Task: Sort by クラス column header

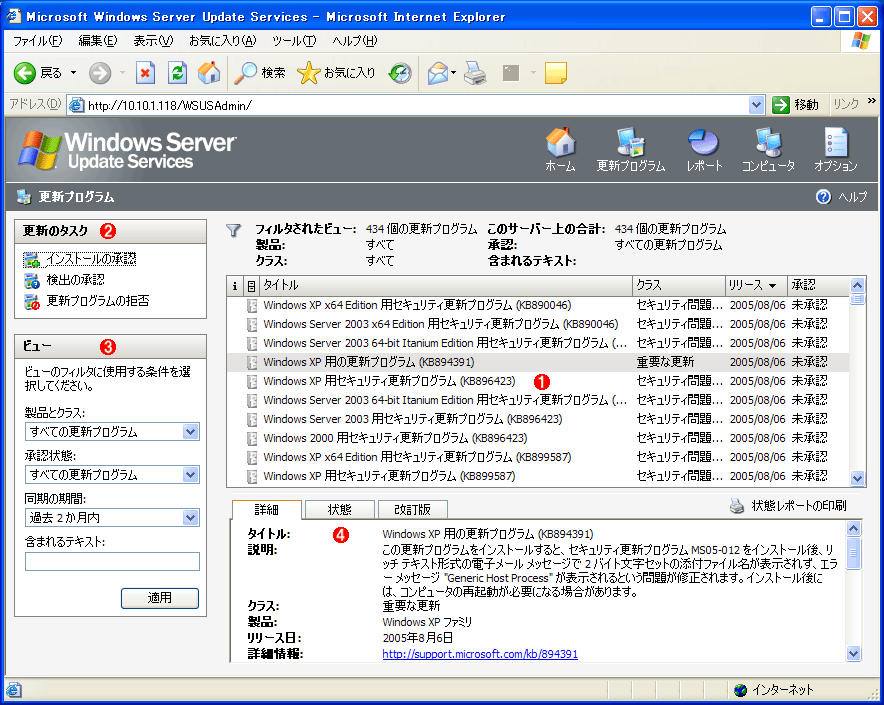Action: click(679, 285)
